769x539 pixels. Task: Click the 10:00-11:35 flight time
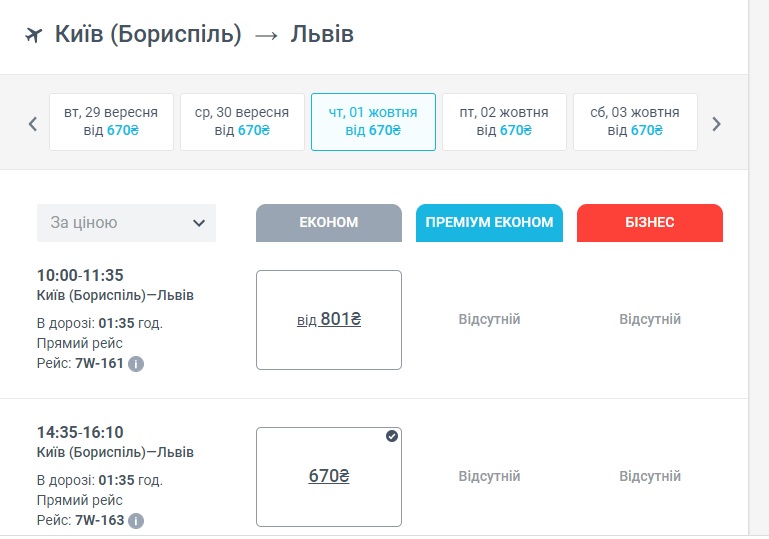(x=80, y=275)
